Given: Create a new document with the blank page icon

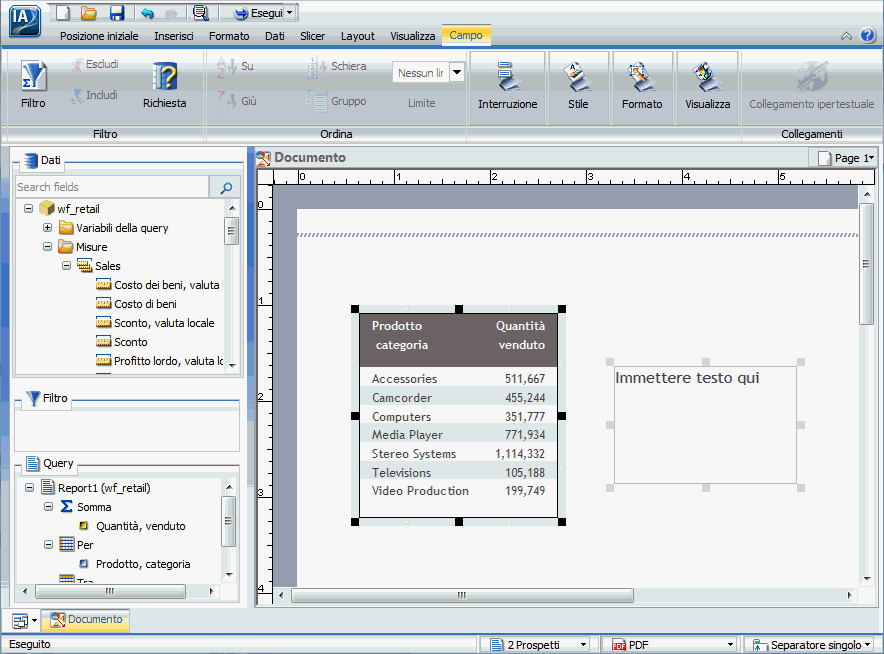Looking at the screenshot, I should click(63, 12).
